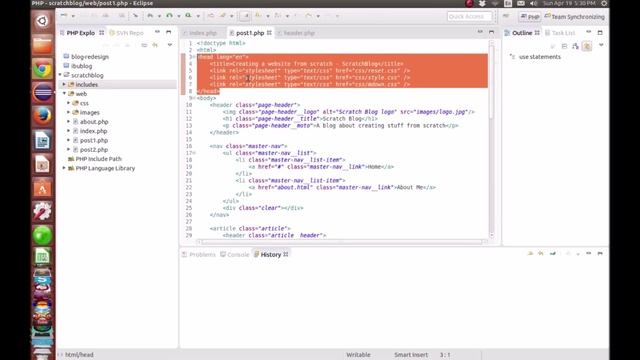This screenshot has width=640, height=360.
Task: Click the Open Perspective icon
Action: 506,16
